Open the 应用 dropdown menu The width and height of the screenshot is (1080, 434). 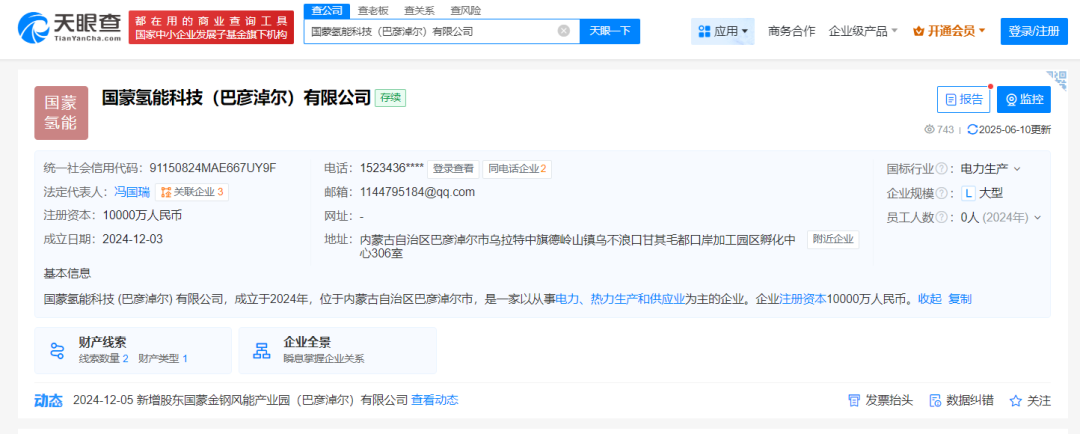point(723,31)
